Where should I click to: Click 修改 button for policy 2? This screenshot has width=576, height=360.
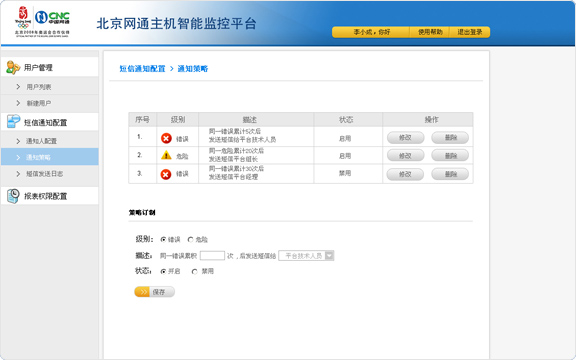click(406, 155)
